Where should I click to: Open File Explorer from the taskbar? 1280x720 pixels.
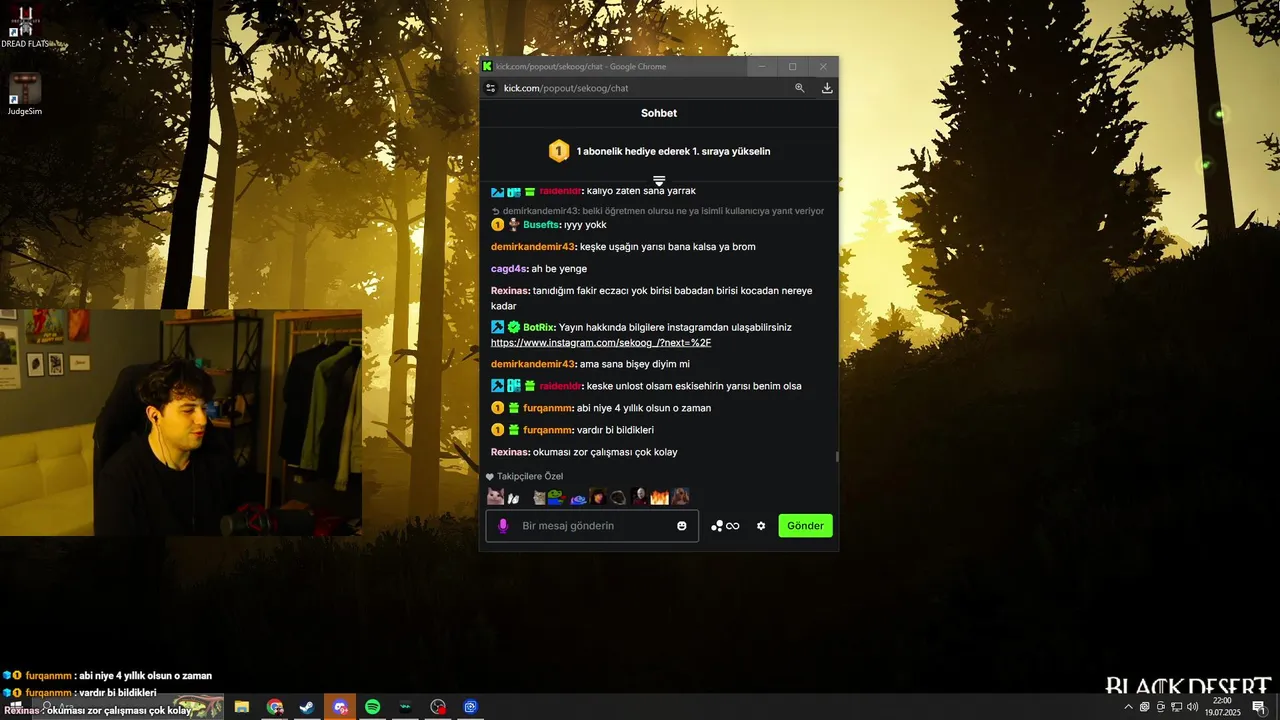242,707
